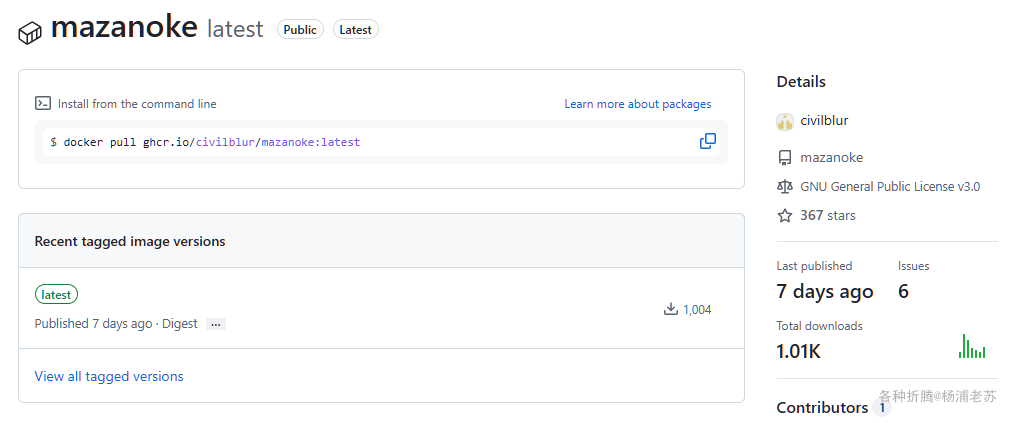
Task: Click the green latest tag label
Action: point(56,295)
